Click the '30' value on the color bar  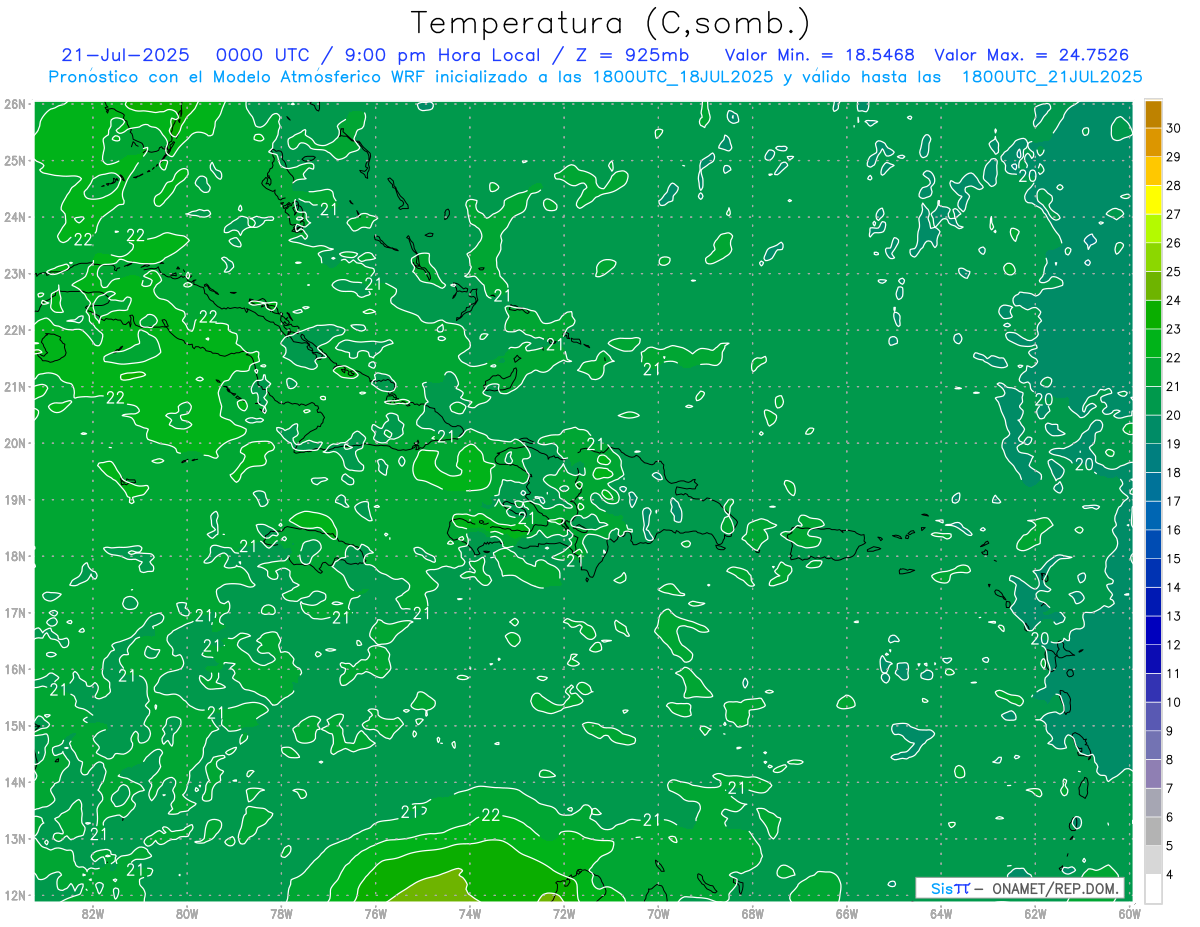click(x=1173, y=128)
